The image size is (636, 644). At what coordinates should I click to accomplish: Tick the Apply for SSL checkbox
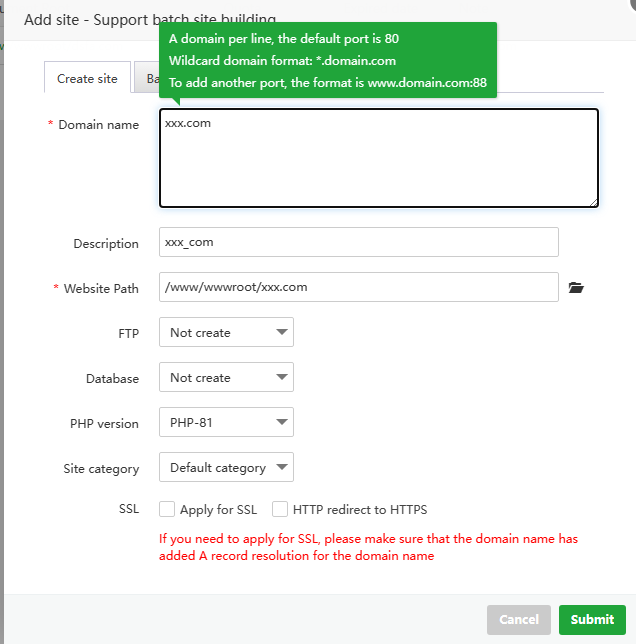click(x=167, y=509)
